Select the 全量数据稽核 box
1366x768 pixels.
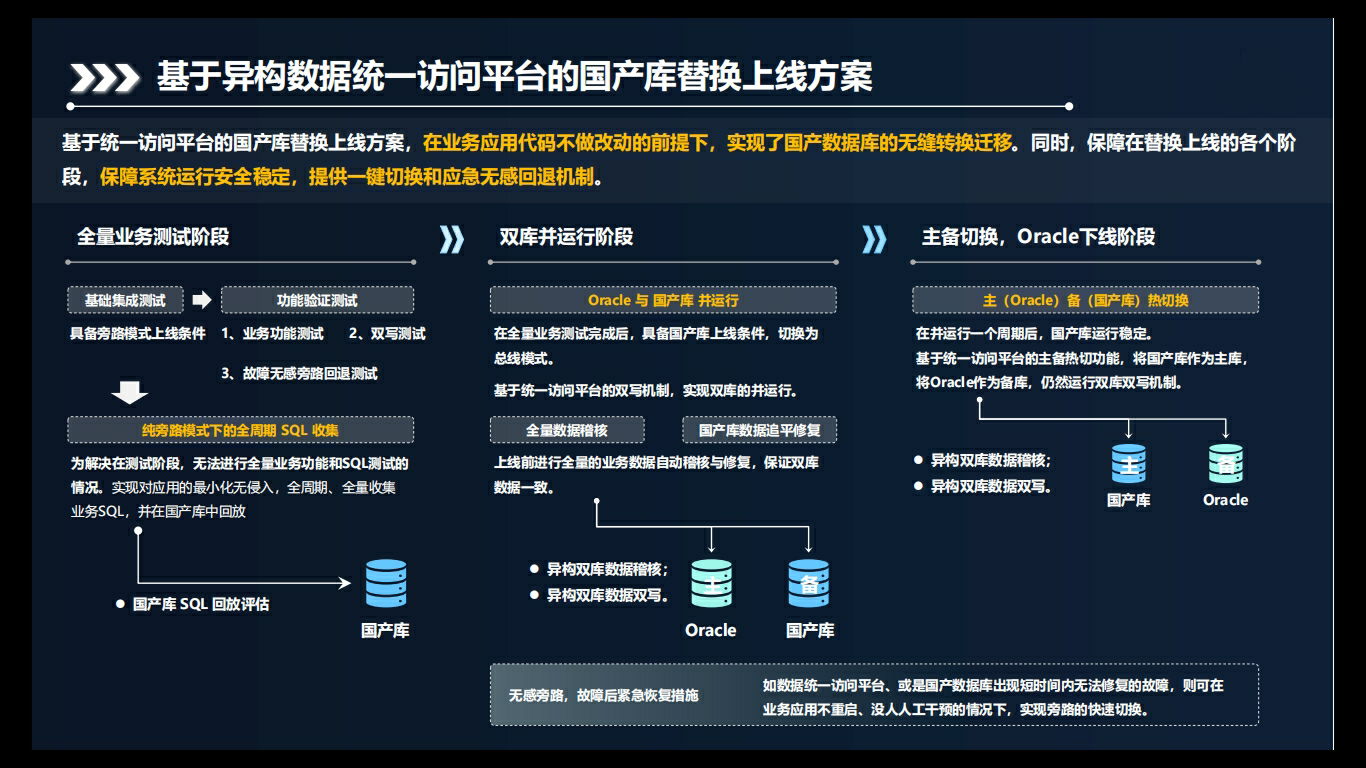coord(567,430)
